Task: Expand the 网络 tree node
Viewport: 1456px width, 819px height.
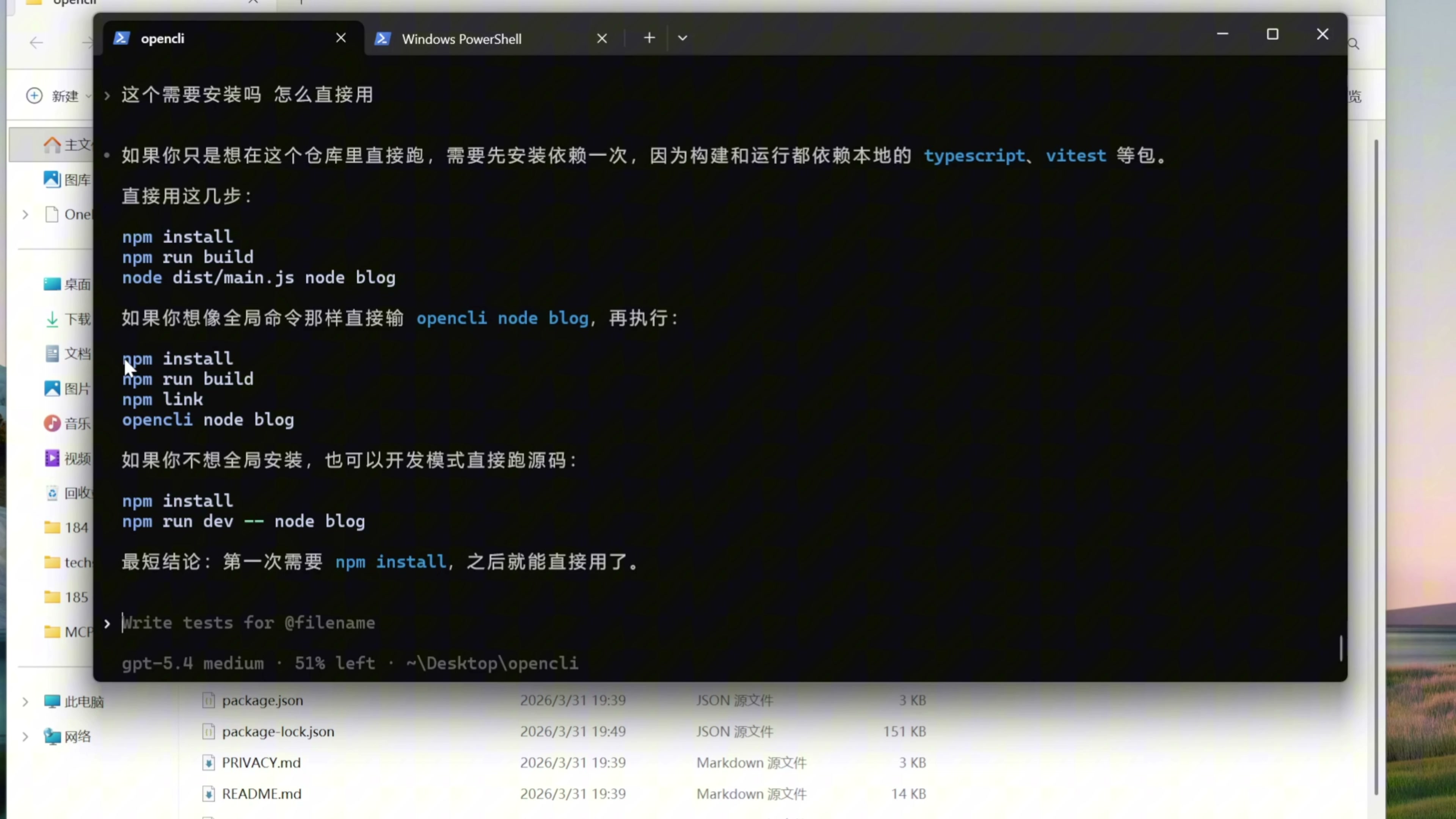Action: [25, 736]
